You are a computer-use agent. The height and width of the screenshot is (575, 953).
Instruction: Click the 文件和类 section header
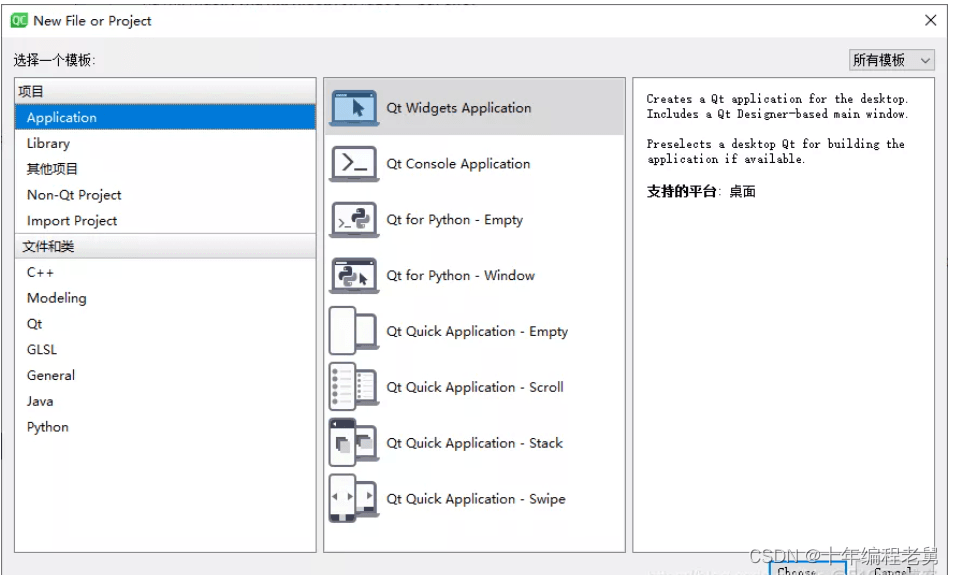[x=165, y=246]
